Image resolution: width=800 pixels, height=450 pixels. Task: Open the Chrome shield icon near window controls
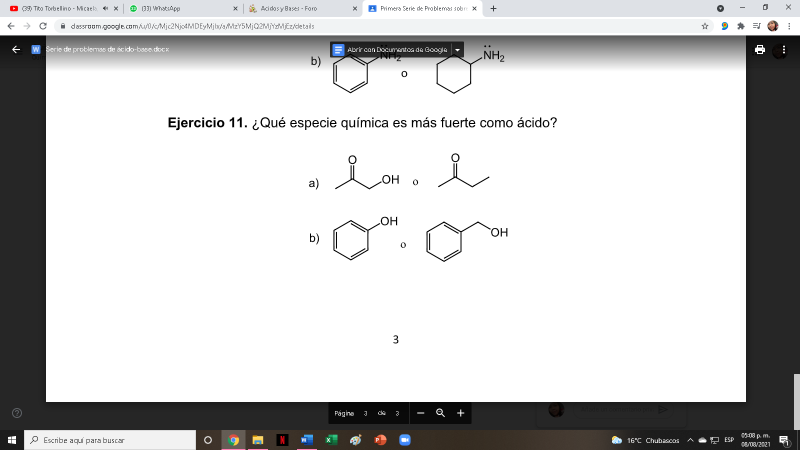click(x=720, y=9)
